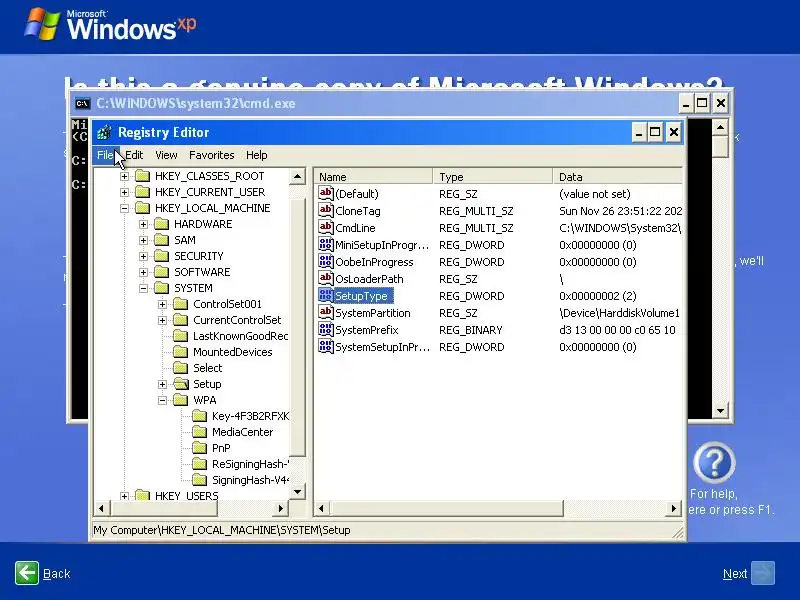Expand the HKEY_CURRENT_USER node
Screen dimensions: 800x600
point(124,192)
